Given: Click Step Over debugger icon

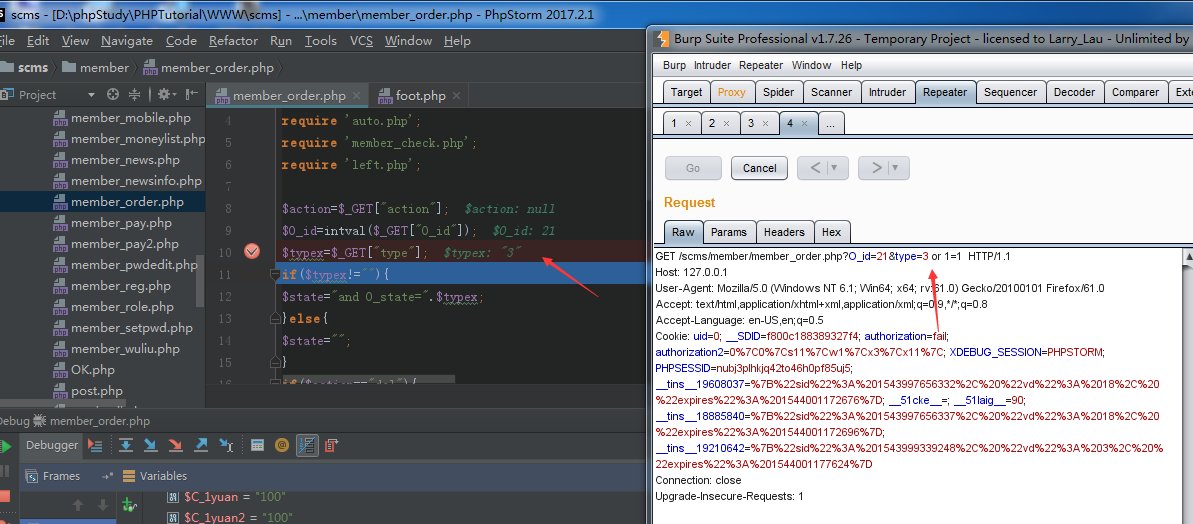Looking at the screenshot, I should [x=126, y=445].
